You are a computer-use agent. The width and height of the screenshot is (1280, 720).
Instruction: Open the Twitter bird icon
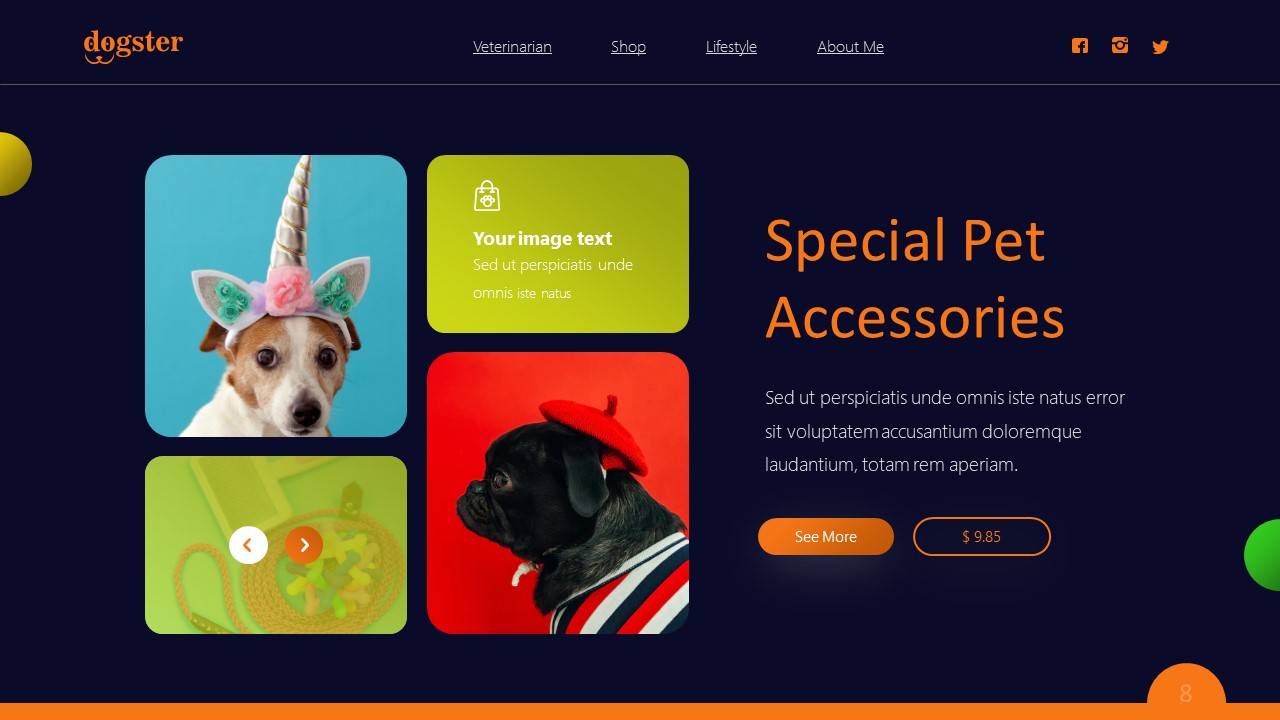tap(1160, 46)
